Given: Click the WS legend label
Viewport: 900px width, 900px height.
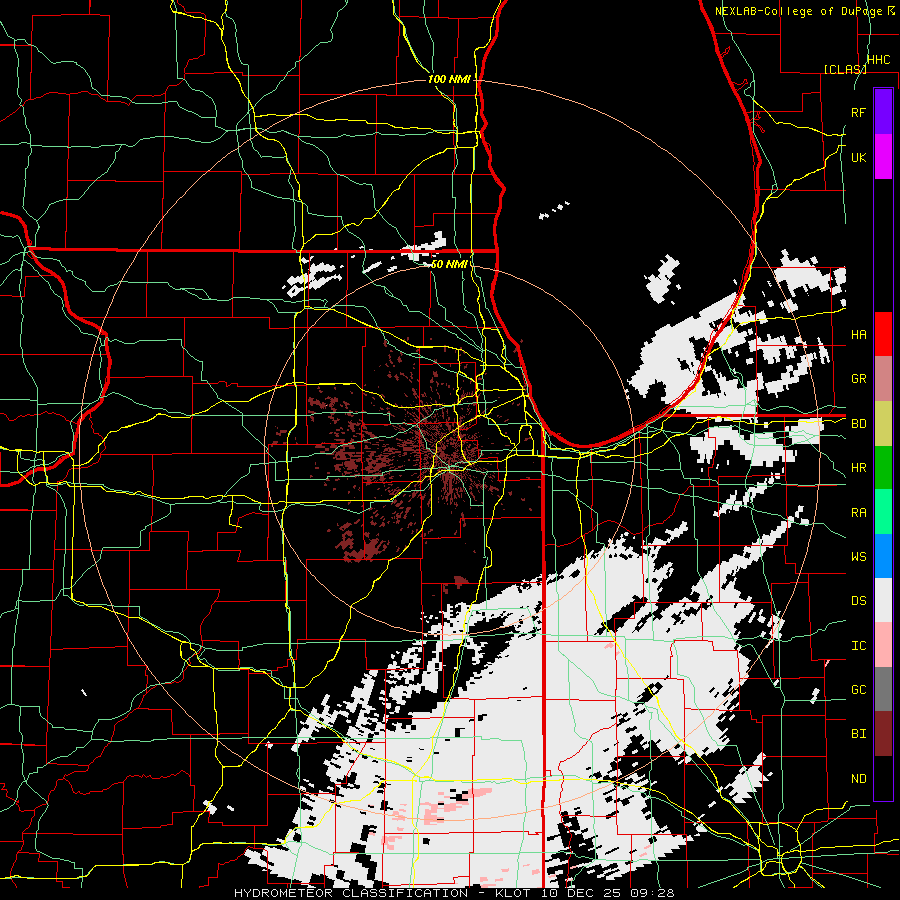Looking at the screenshot, I should pos(858,557).
